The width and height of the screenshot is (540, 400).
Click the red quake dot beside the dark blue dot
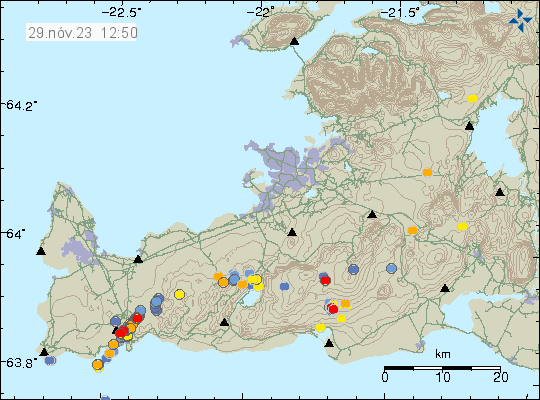[325, 280]
